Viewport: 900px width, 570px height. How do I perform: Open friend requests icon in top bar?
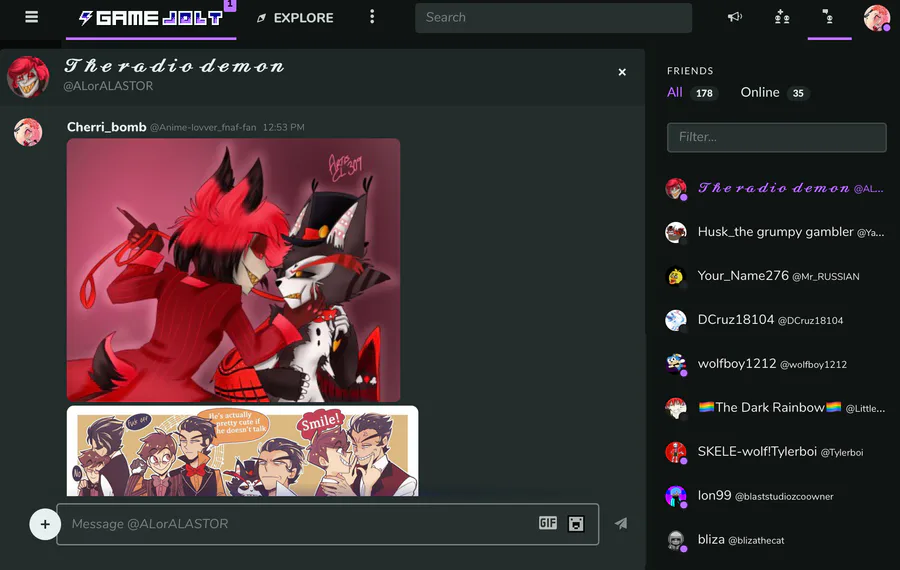click(782, 17)
